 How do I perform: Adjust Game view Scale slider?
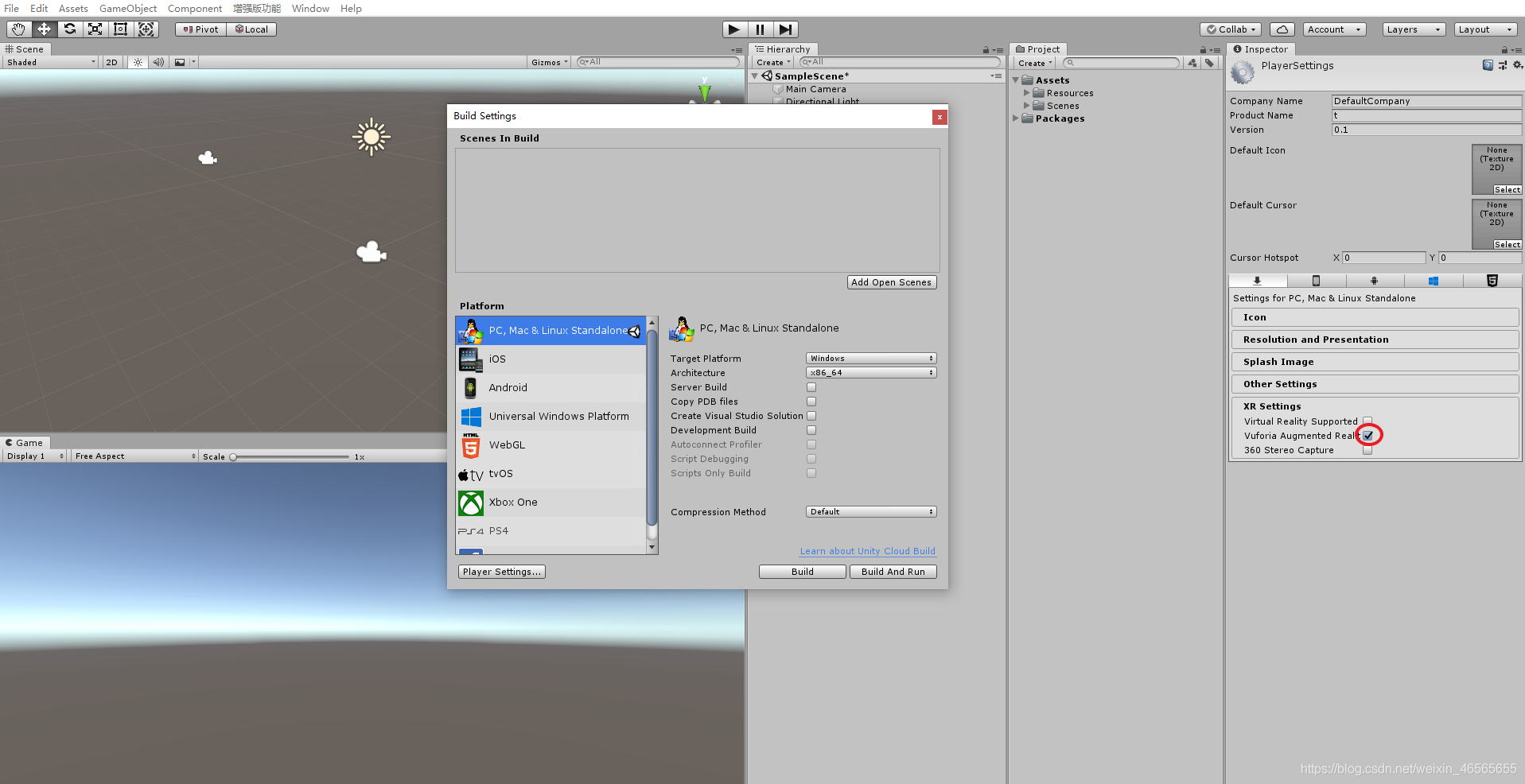(290, 457)
